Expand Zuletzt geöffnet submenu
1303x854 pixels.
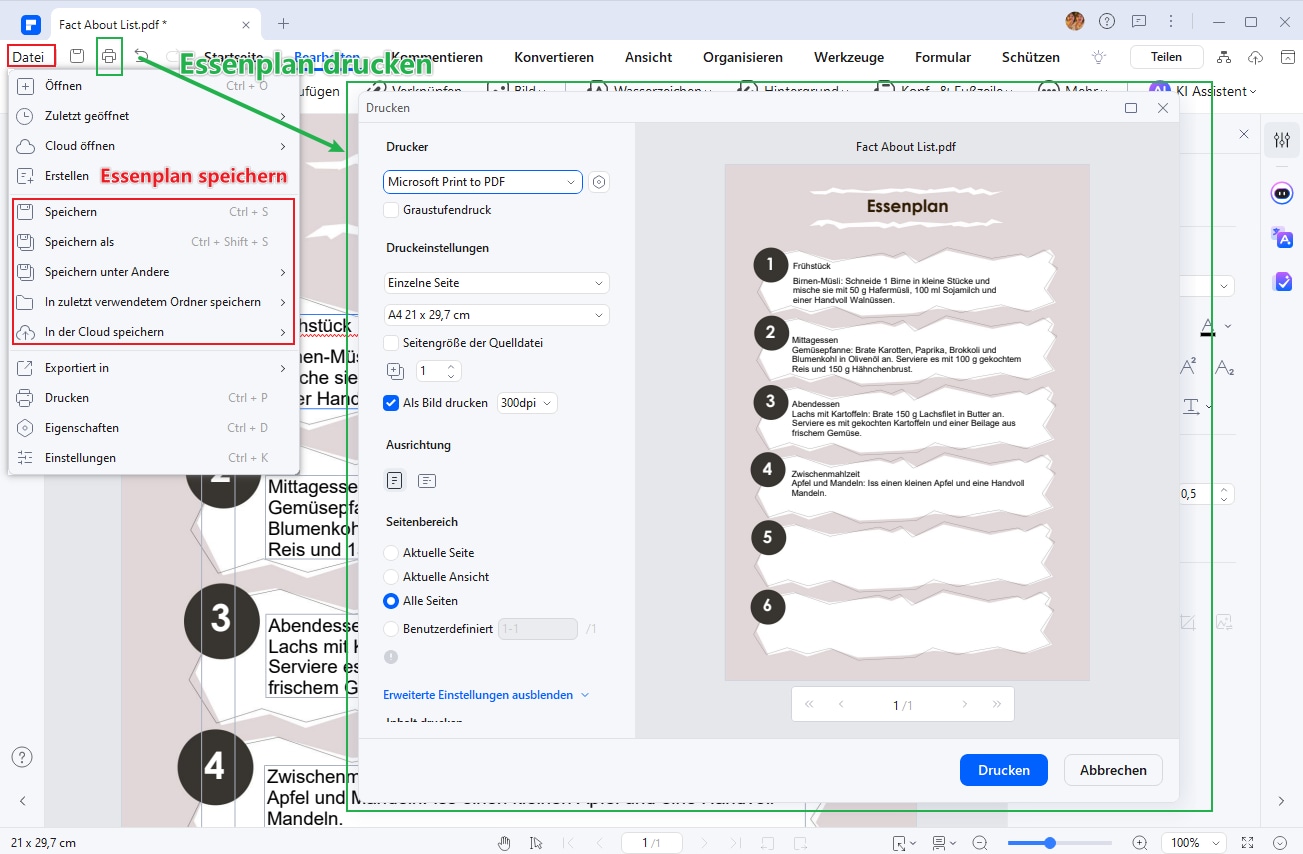(153, 116)
